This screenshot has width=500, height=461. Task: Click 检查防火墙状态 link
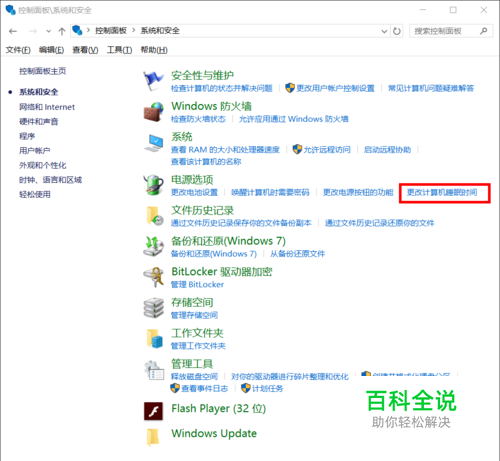tap(198, 119)
